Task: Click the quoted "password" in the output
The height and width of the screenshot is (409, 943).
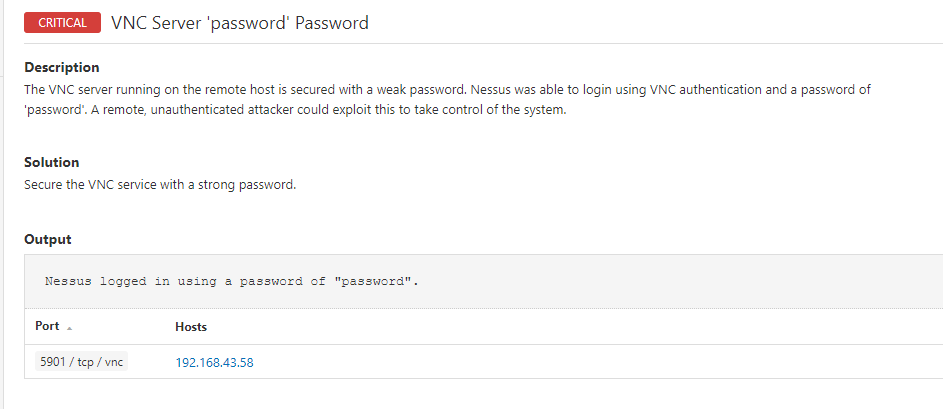Action: point(375,281)
